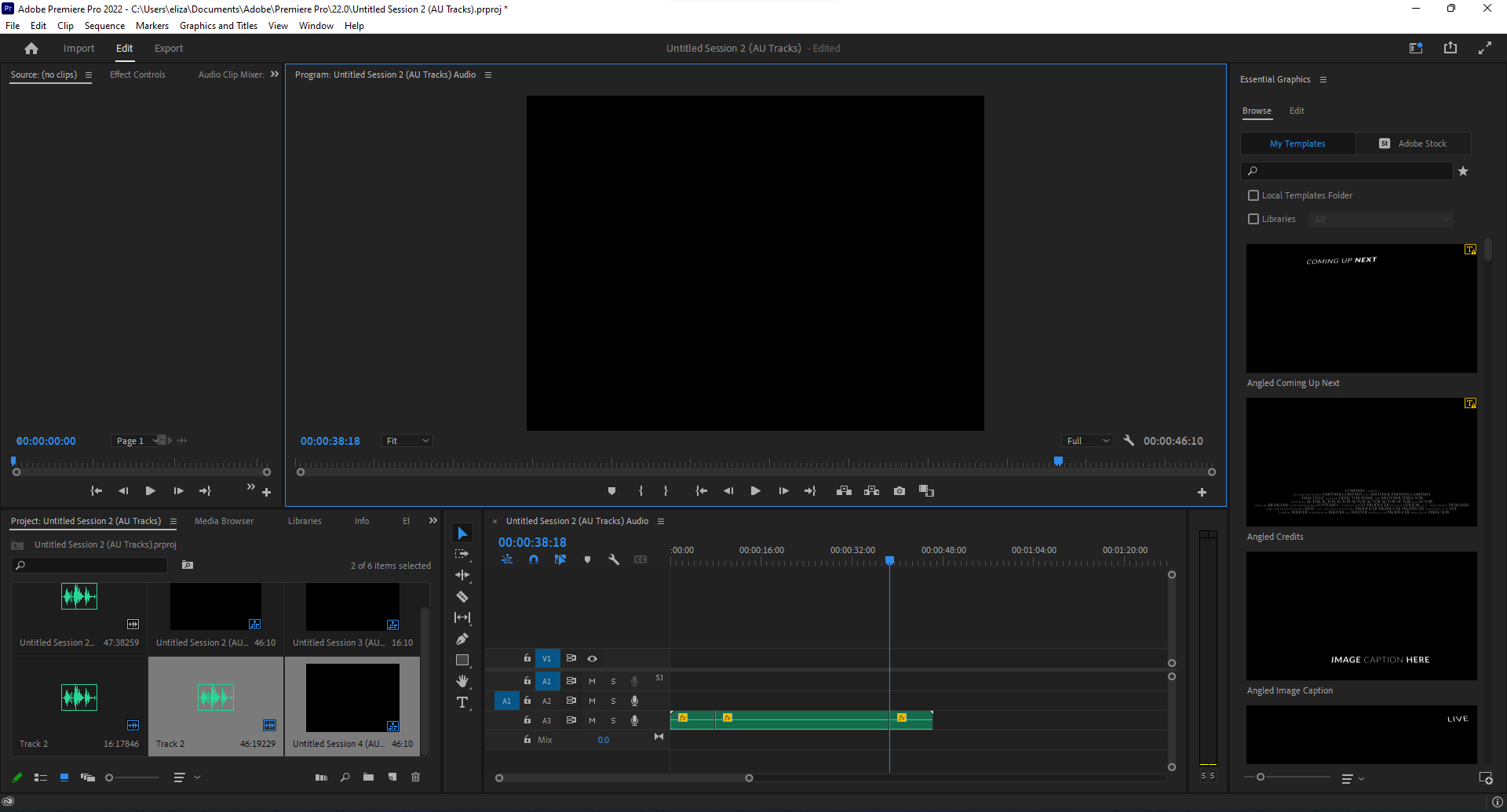Enable the Local Templates Folder checkbox
This screenshot has width=1507, height=812.
point(1253,195)
